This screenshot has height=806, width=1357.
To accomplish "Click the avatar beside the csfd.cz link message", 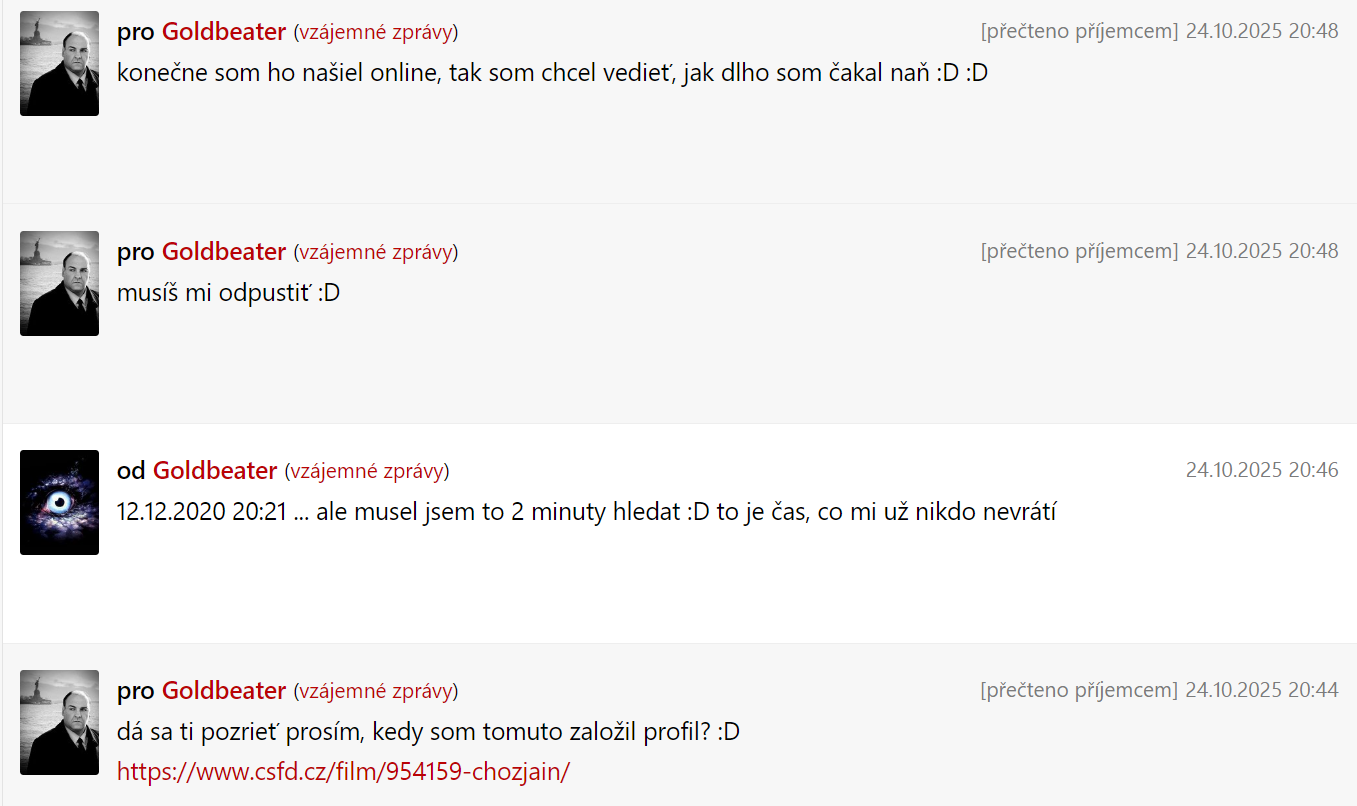I will point(59,722).
